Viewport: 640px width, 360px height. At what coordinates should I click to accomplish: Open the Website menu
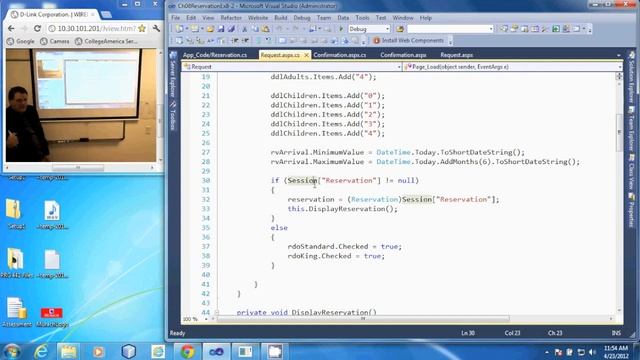(258, 18)
